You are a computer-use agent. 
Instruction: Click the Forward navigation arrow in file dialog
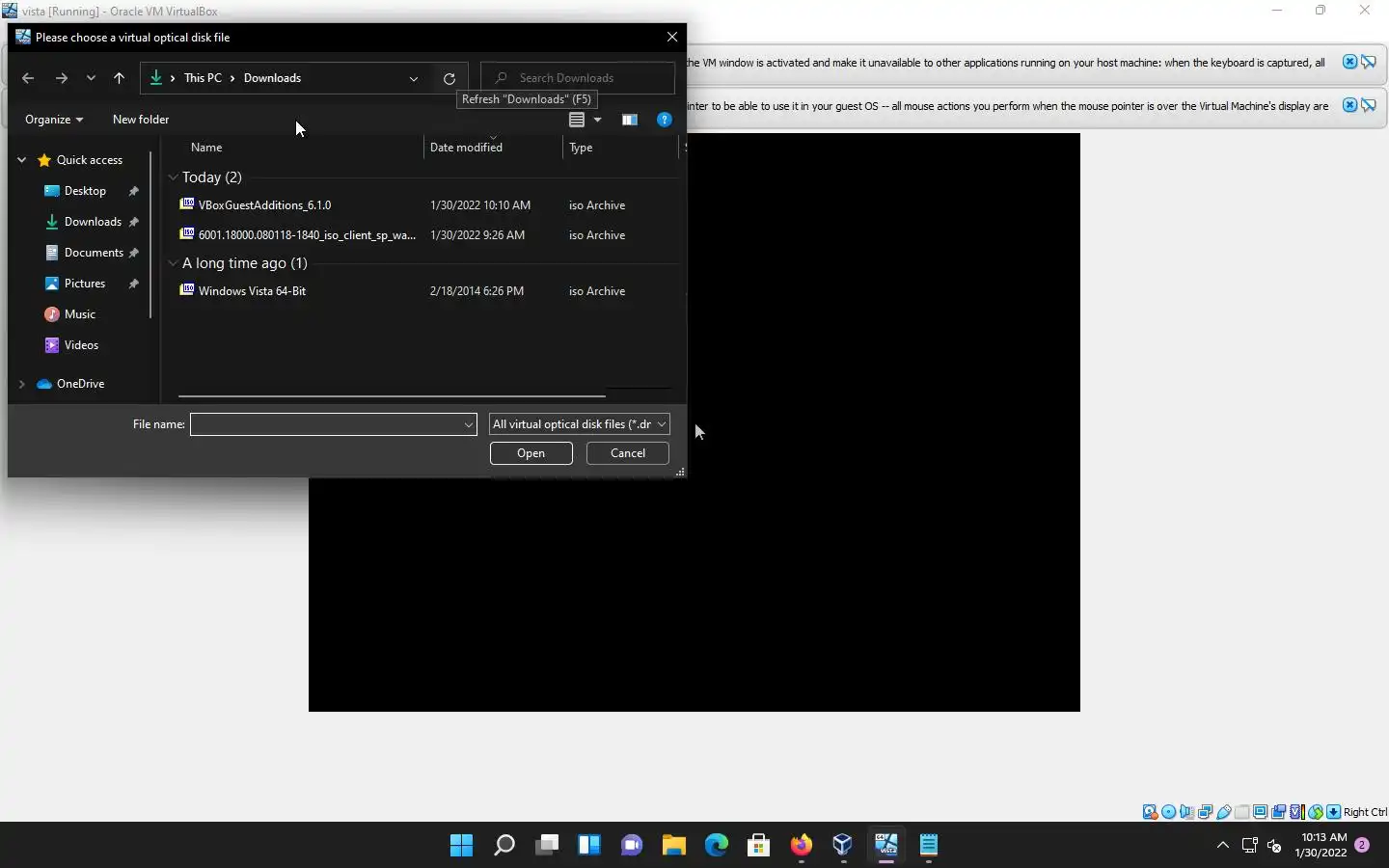[x=61, y=78]
